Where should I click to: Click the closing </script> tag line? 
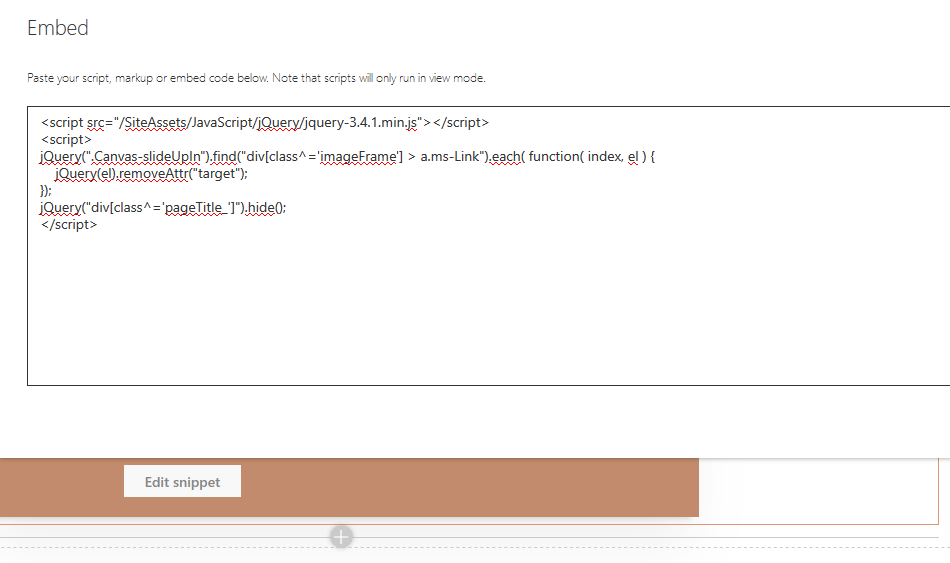(x=68, y=224)
